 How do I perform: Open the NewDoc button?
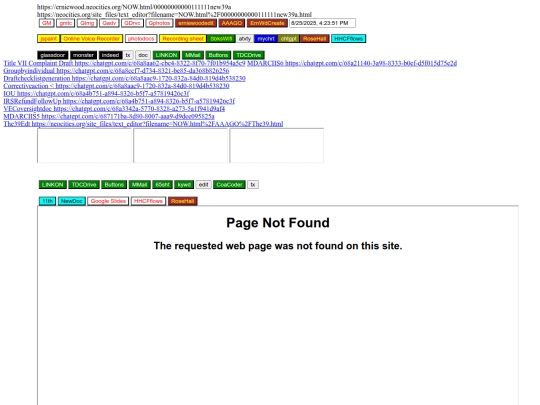pos(72,201)
